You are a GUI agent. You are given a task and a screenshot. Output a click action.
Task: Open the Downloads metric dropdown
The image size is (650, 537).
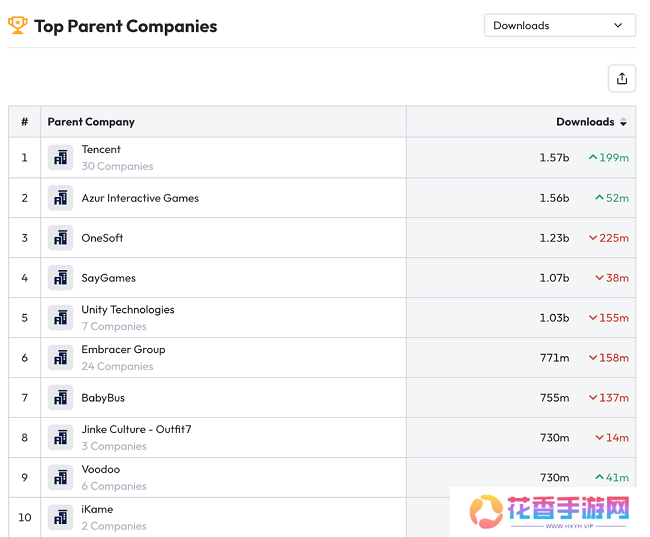click(x=559, y=26)
